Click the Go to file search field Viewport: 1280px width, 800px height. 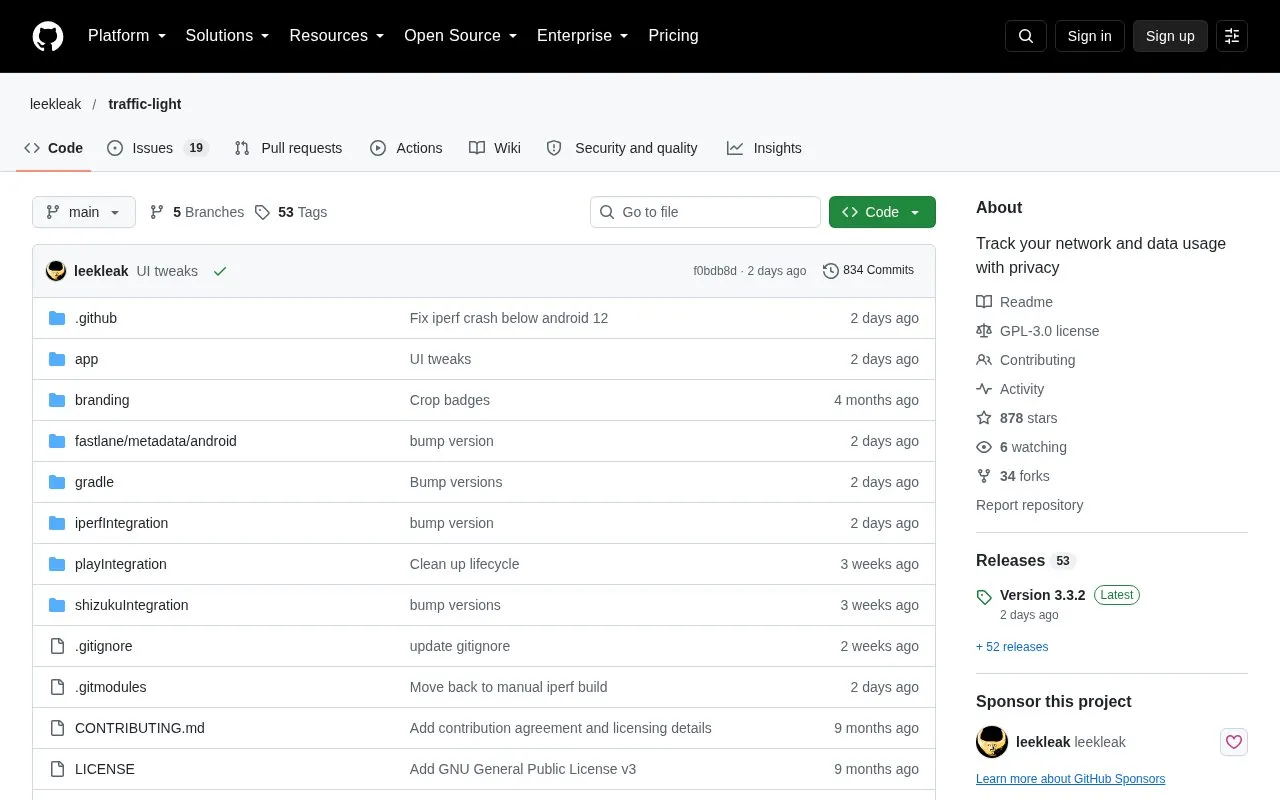[705, 212]
